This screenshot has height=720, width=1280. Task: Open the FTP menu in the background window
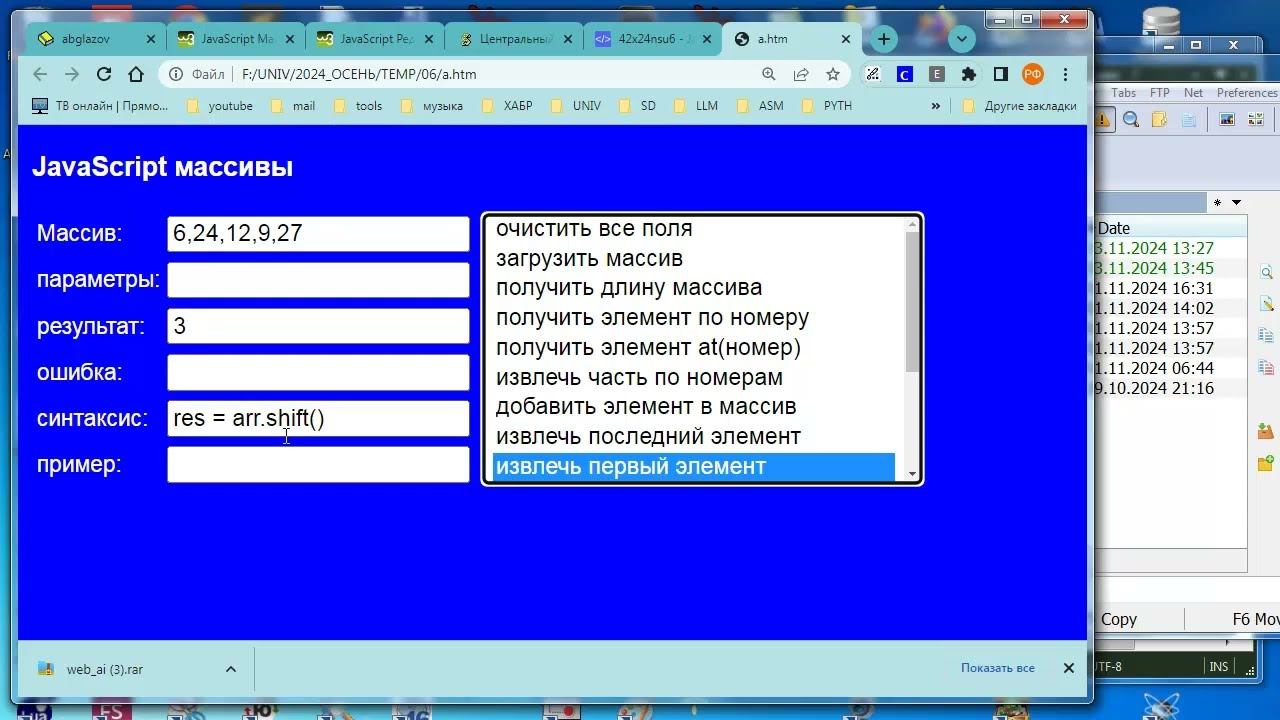click(1160, 93)
